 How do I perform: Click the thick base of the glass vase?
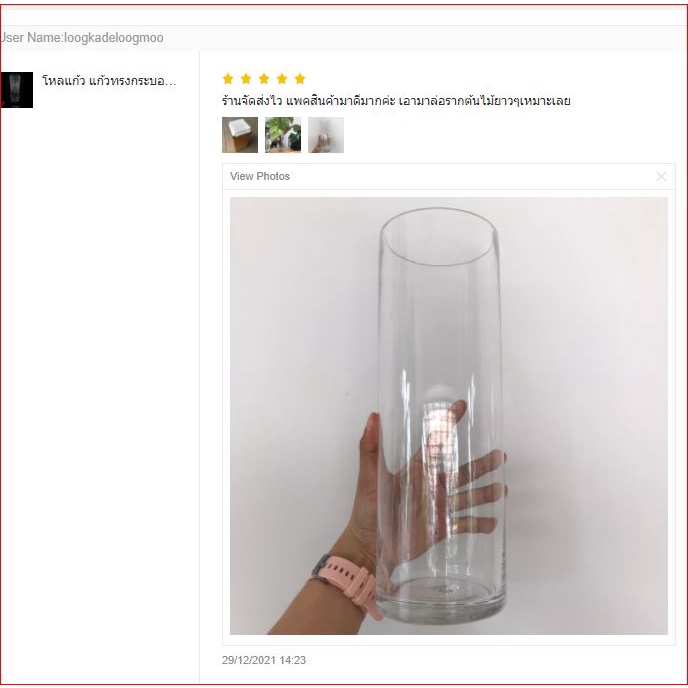pyautogui.click(x=441, y=601)
